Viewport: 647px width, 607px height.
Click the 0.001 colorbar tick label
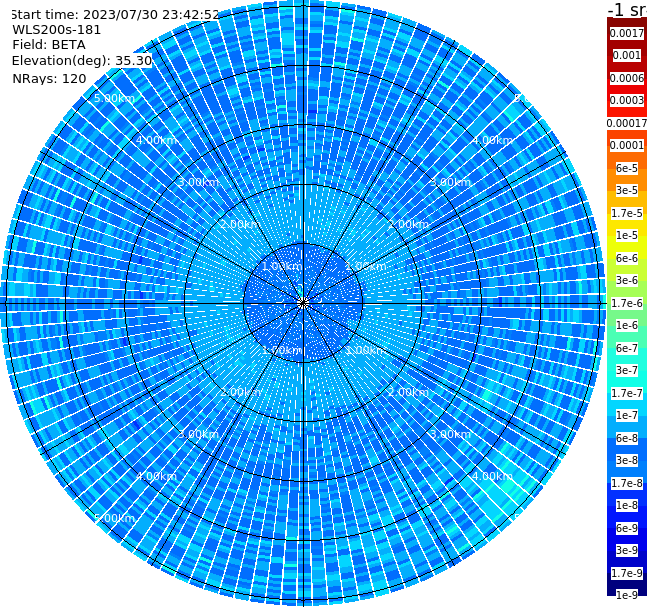(x=627, y=55)
